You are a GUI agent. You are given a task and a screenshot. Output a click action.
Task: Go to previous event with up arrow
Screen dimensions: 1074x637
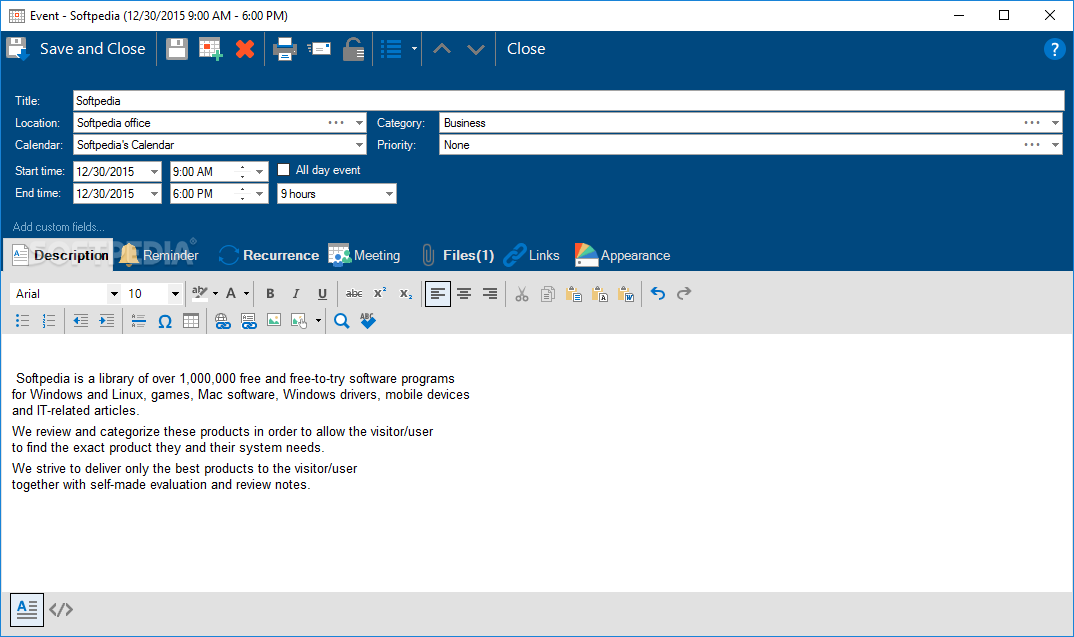point(442,49)
